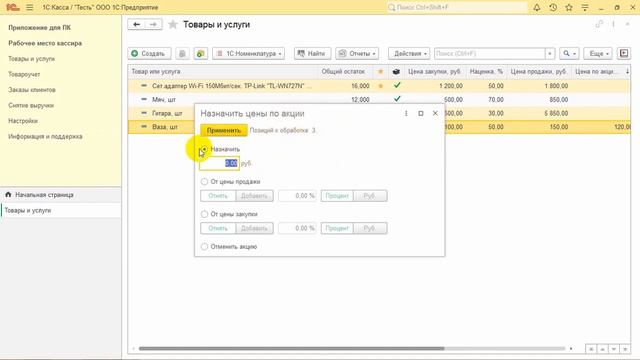
Task: Click favorite star in Сет.адаптер row
Action: [380, 86]
